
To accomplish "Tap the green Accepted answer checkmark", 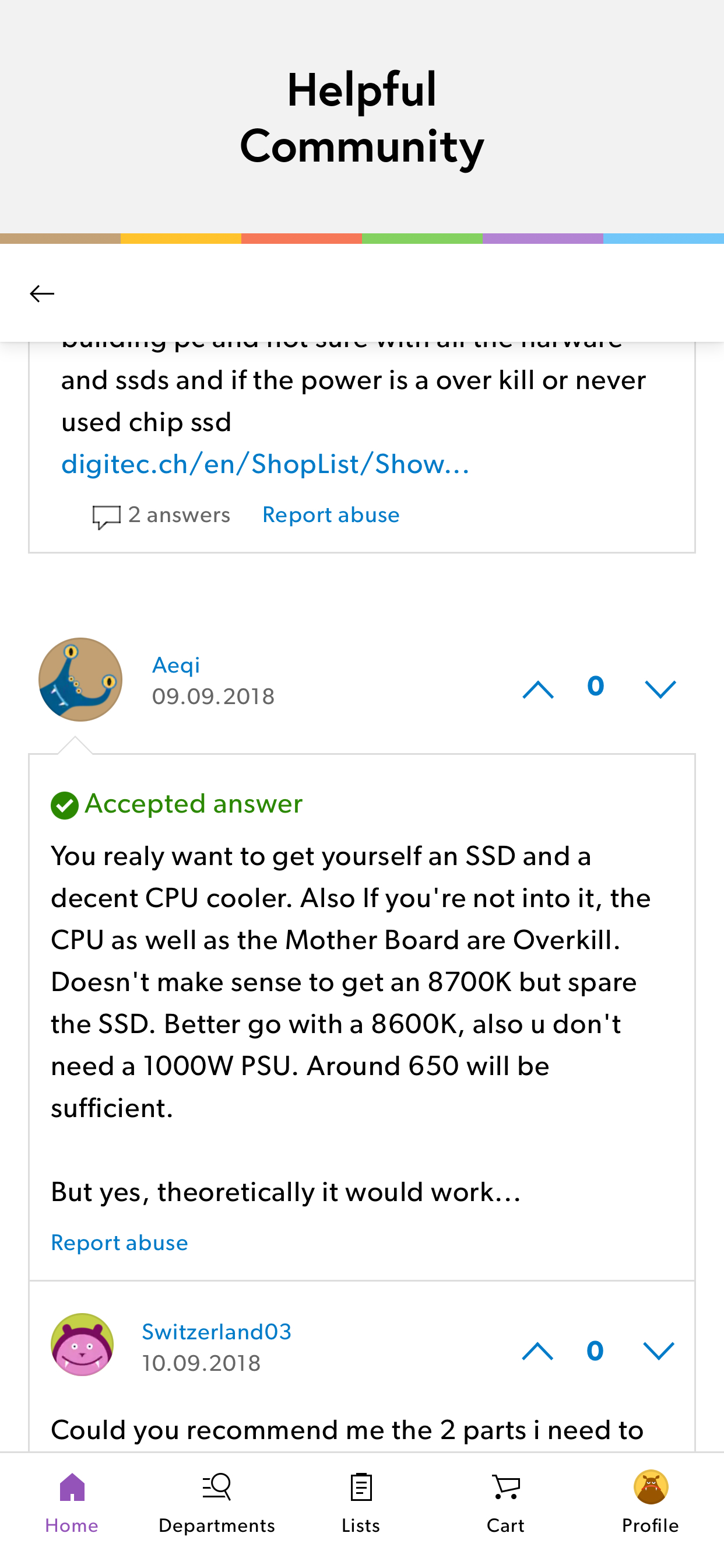I will coord(65,806).
